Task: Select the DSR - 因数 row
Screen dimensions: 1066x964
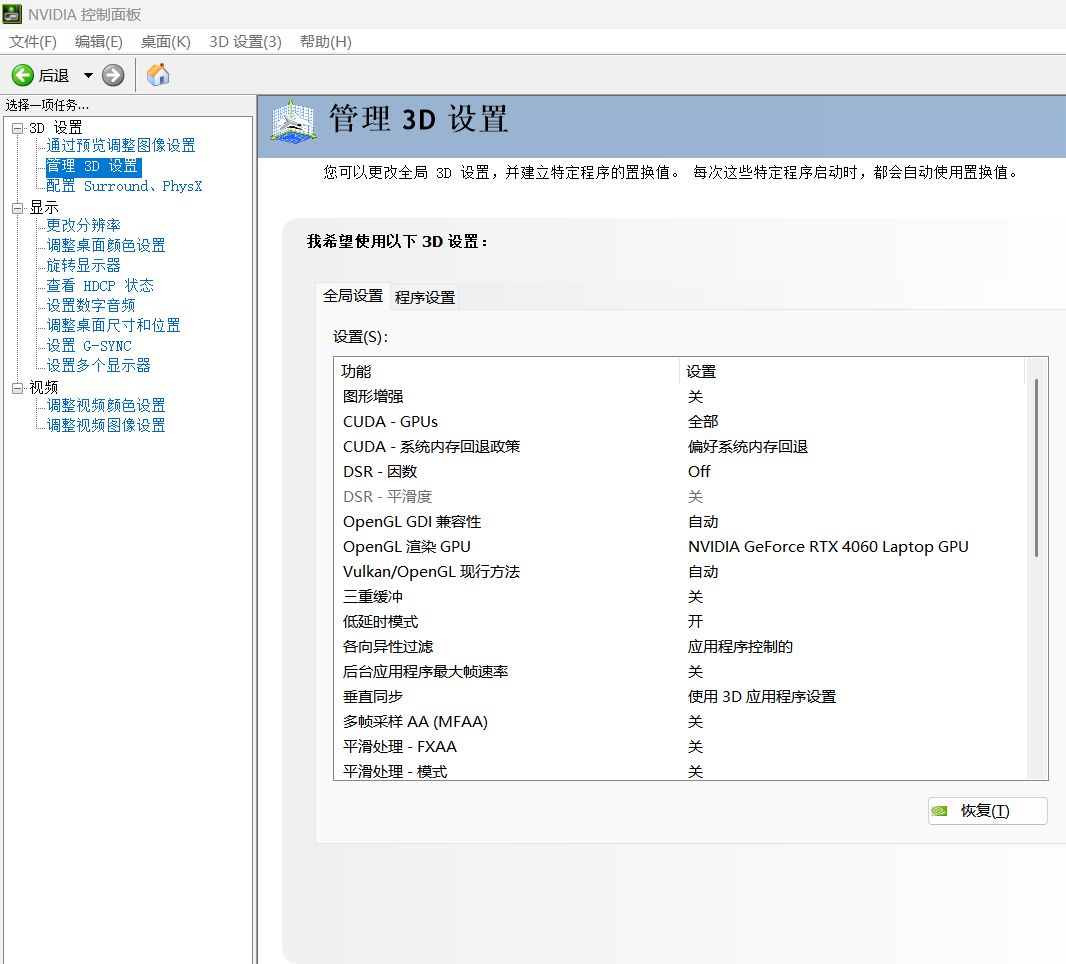Action: [681, 472]
